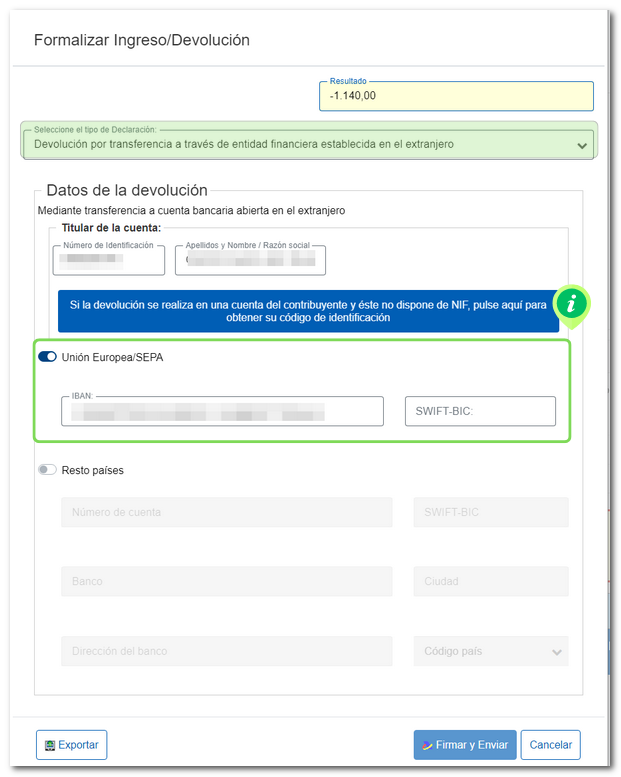Click the Dirección del banco field
The height and width of the screenshot is (777, 621).
pos(226,651)
